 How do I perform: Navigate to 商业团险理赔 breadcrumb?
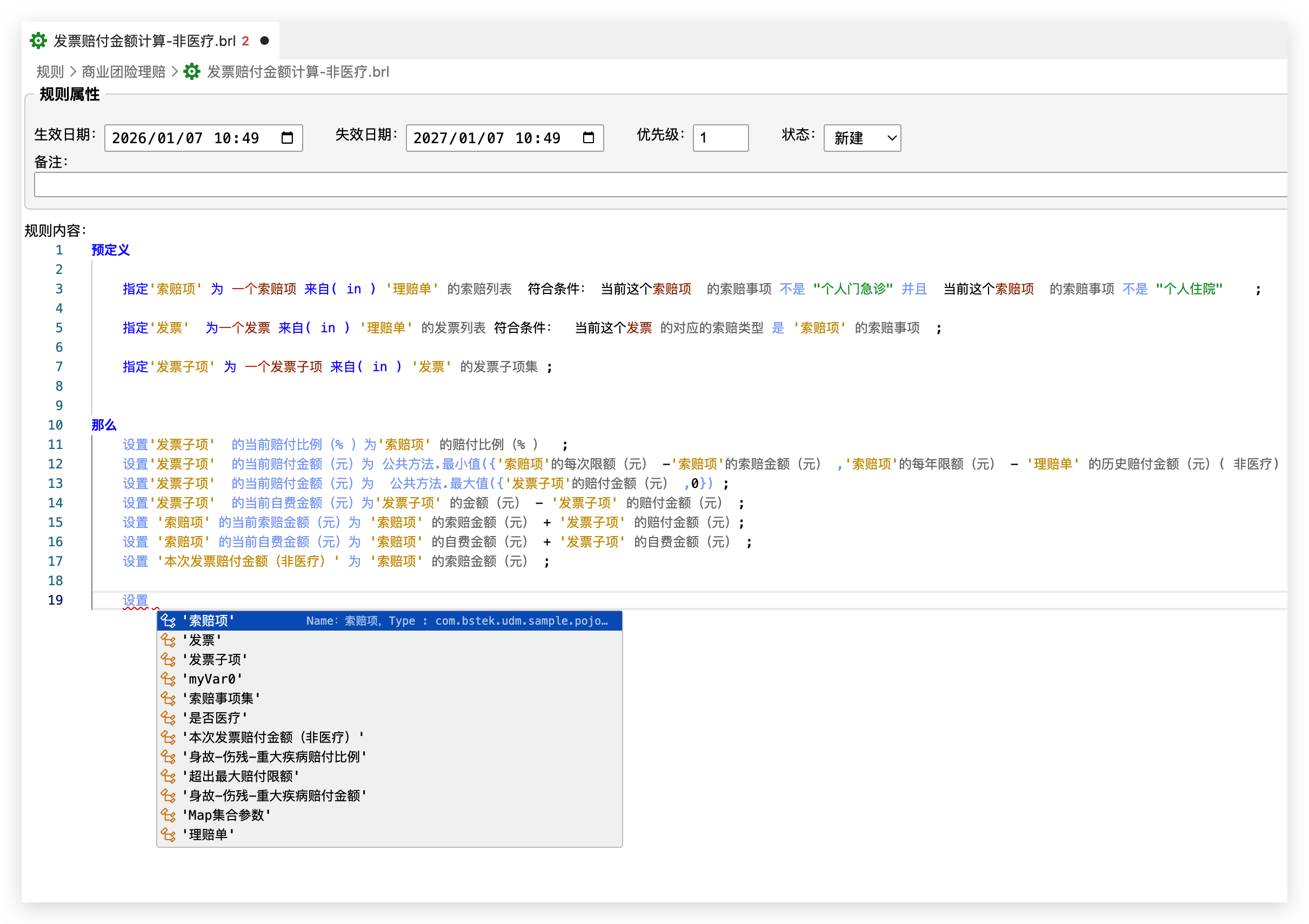coord(123,72)
